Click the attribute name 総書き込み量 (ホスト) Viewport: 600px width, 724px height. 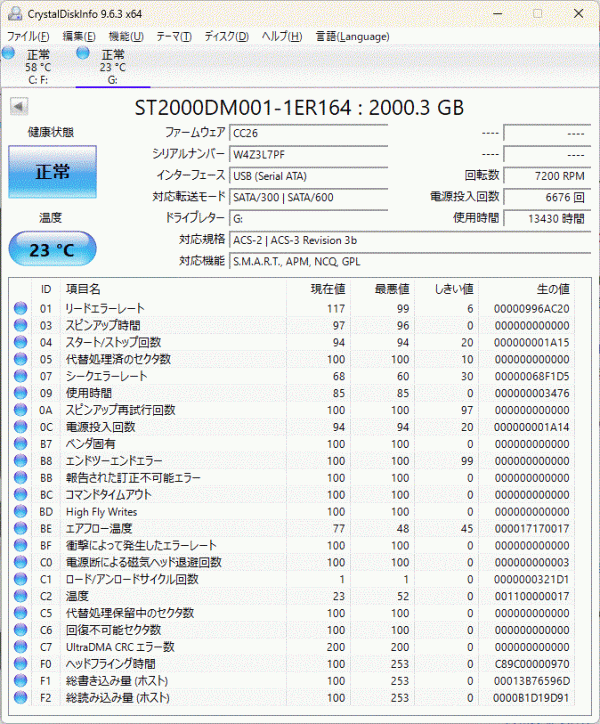pyautogui.click(x=117, y=681)
